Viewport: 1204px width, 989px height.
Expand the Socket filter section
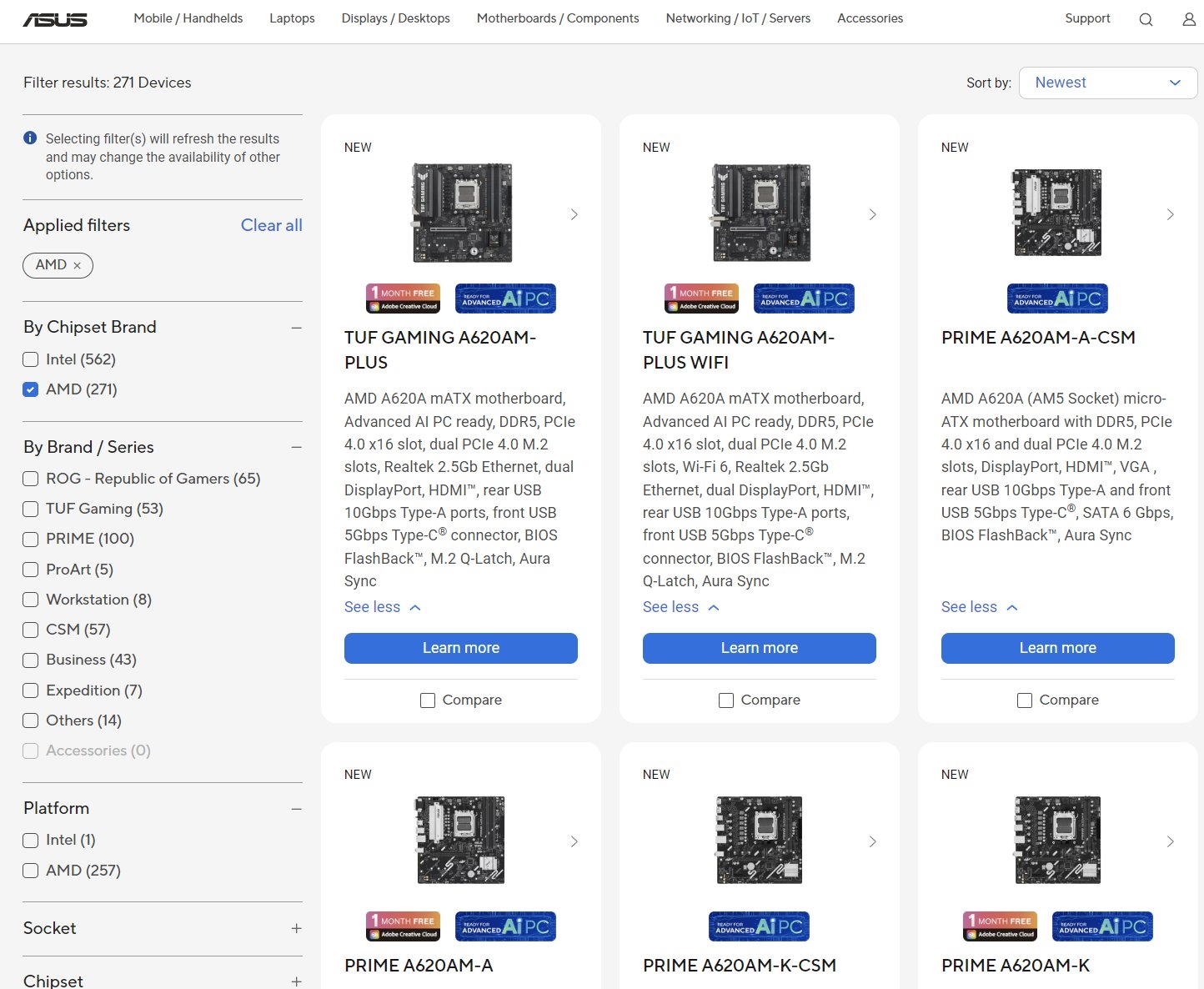(x=296, y=928)
